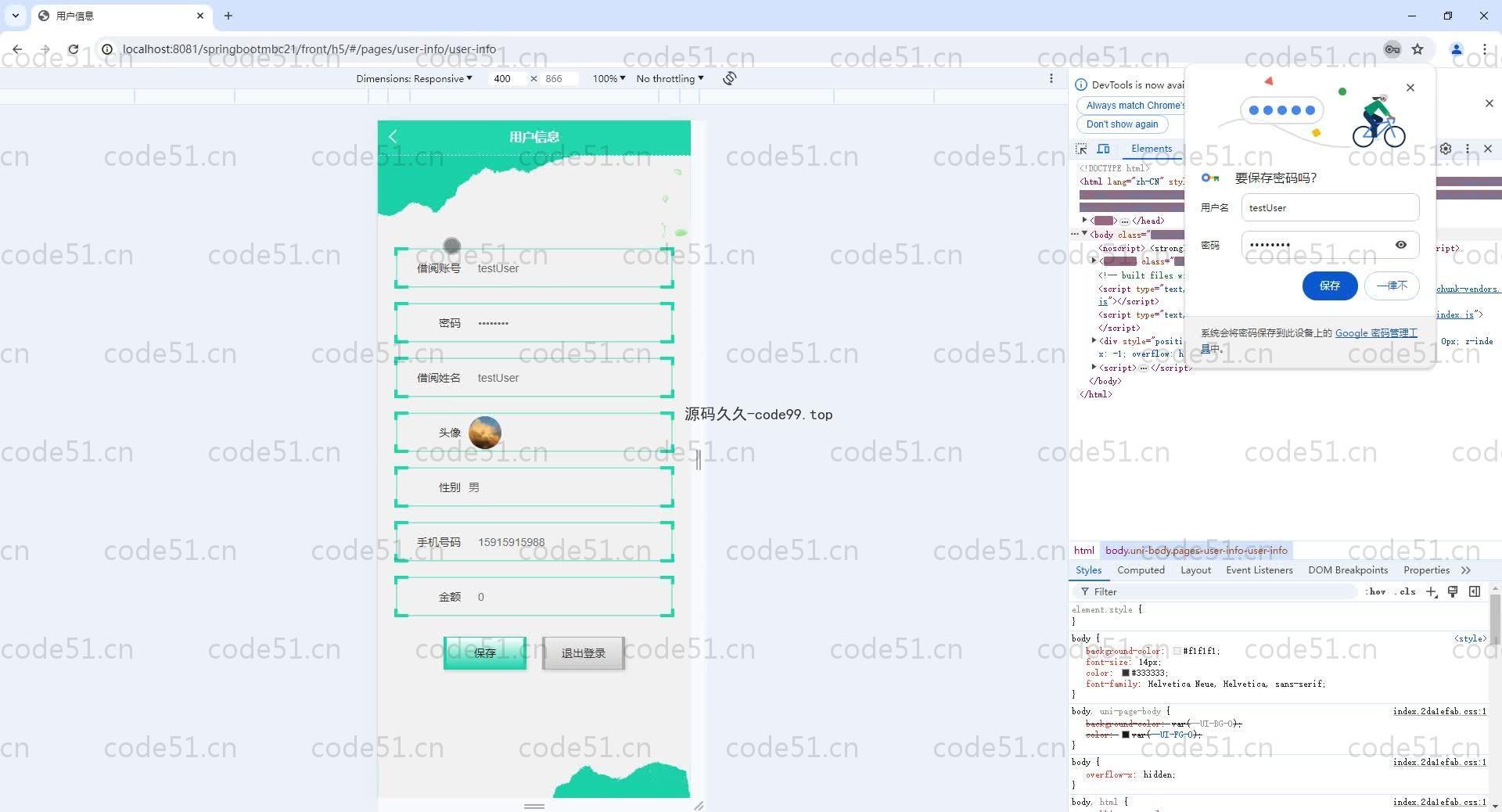Image resolution: width=1502 pixels, height=812 pixels.
Task: Click the 退出登录 logout button
Action: [584, 653]
